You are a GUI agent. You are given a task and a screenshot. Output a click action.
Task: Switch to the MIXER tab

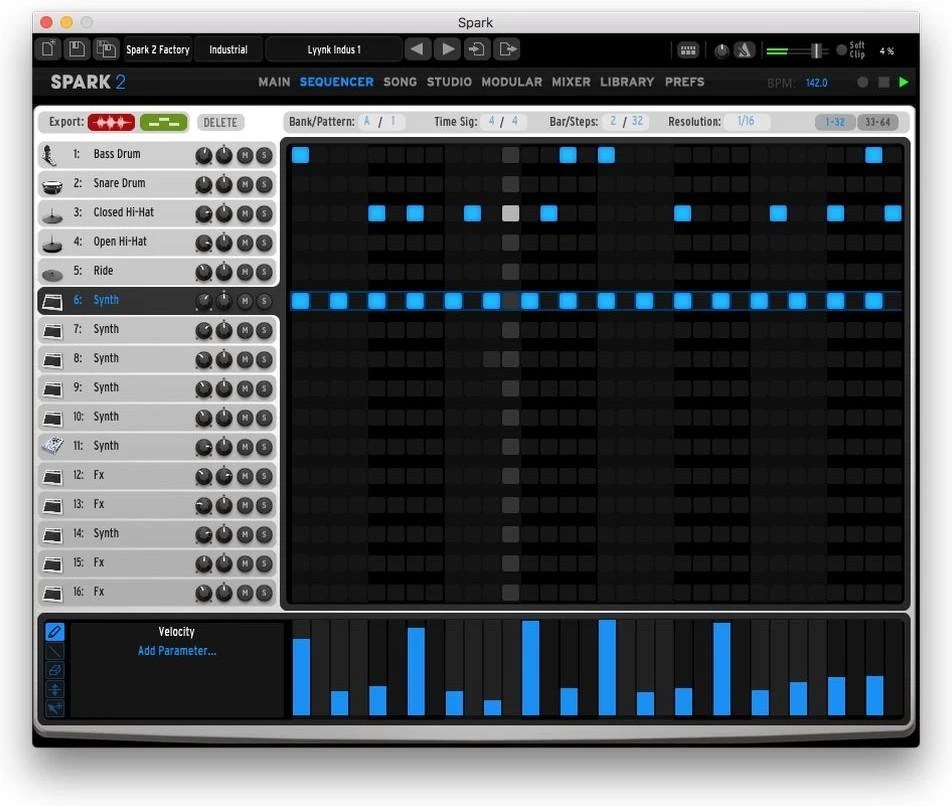coord(571,82)
